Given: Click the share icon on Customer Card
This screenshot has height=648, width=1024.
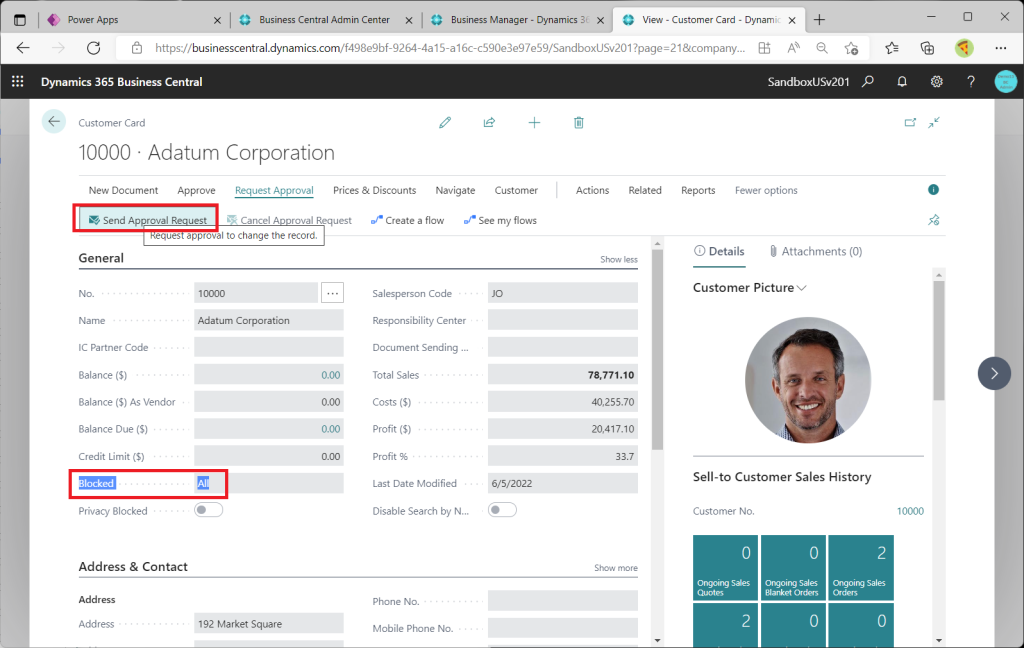Looking at the screenshot, I should (x=489, y=122).
